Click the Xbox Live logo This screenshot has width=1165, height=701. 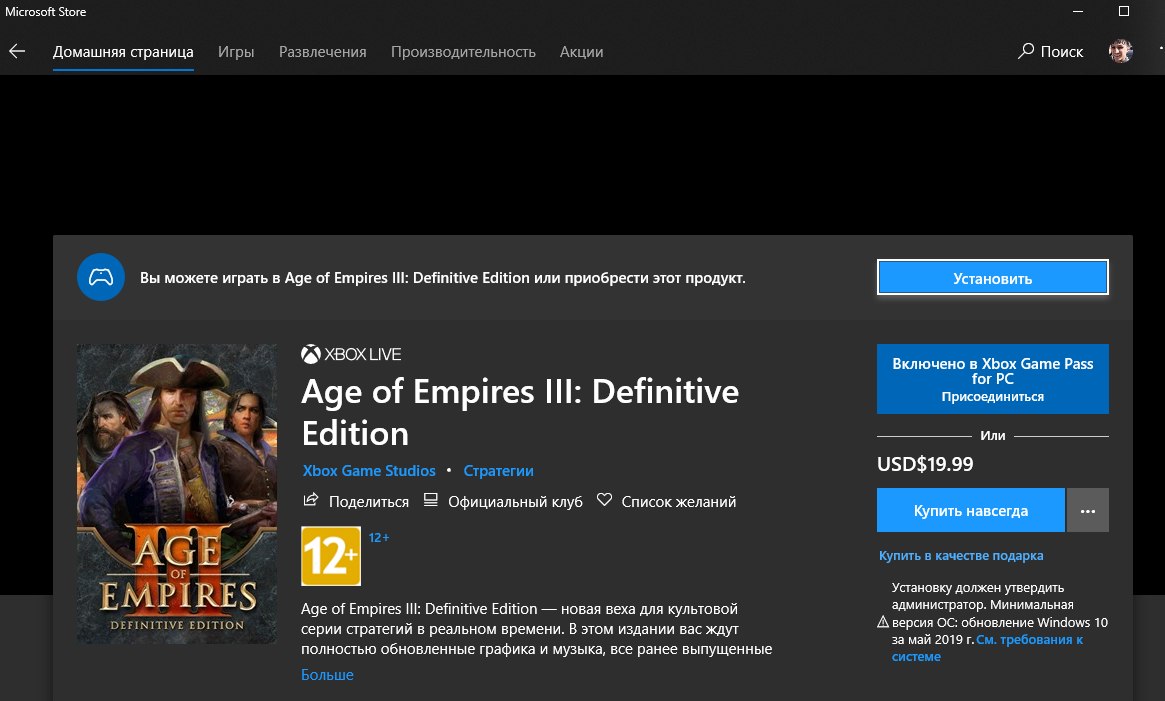pos(351,355)
